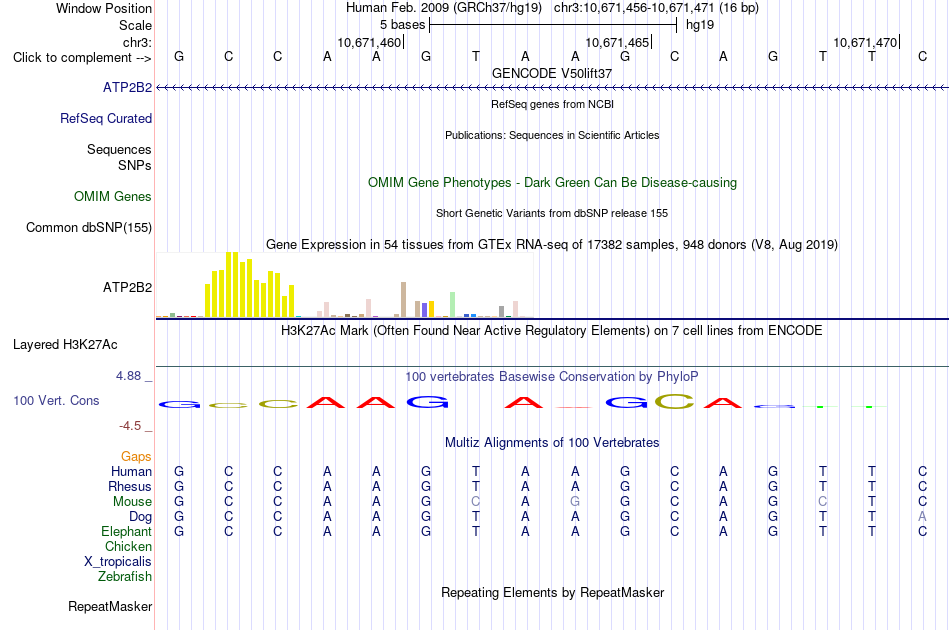The image size is (950, 630).
Task: Select the Mouse alignment row label
Action: click(132, 502)
